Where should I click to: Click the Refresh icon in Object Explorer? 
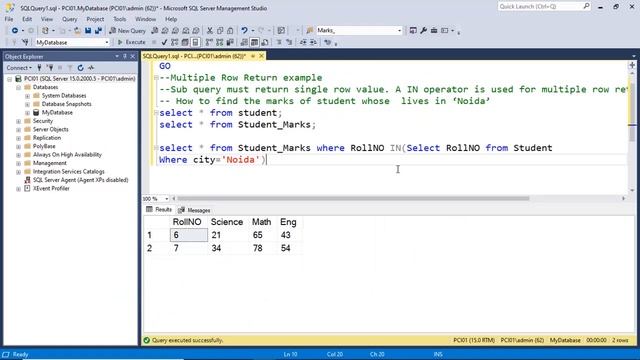click(x=80, y=68)
